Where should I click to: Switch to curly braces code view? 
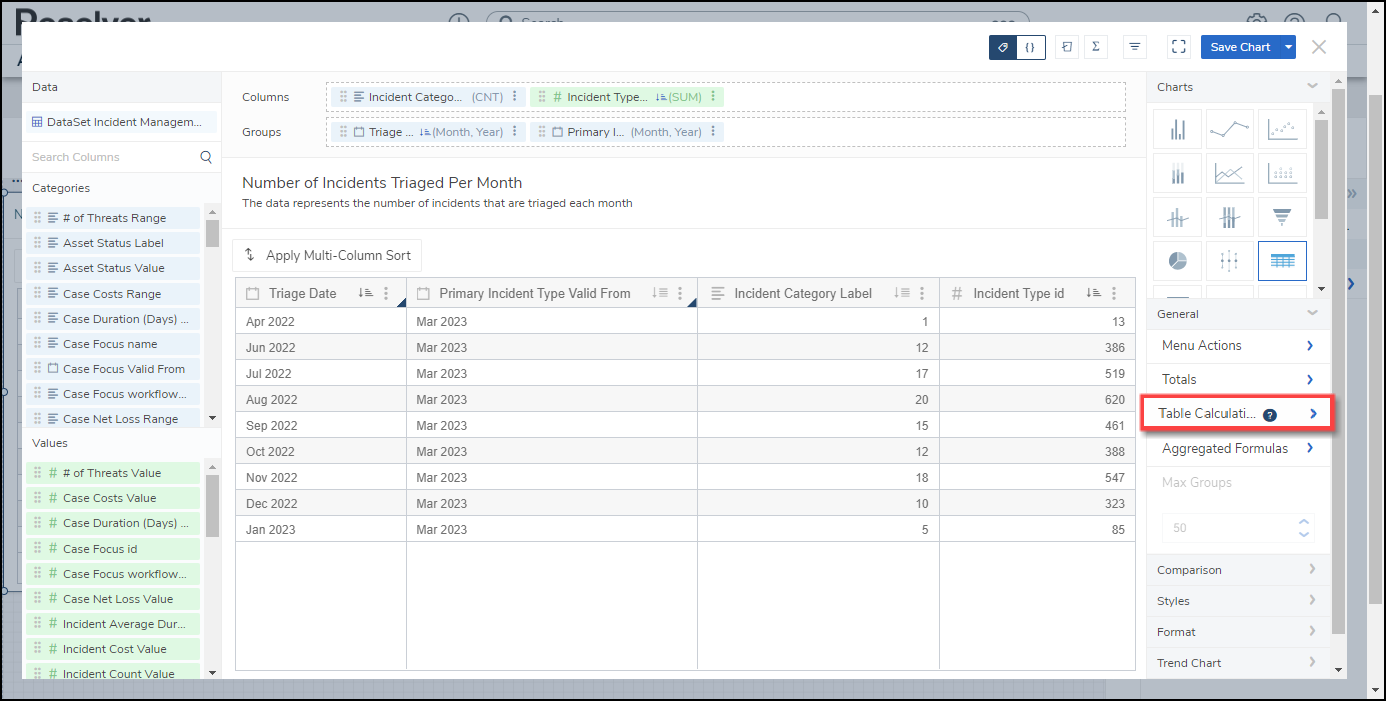click(1030, 47)
